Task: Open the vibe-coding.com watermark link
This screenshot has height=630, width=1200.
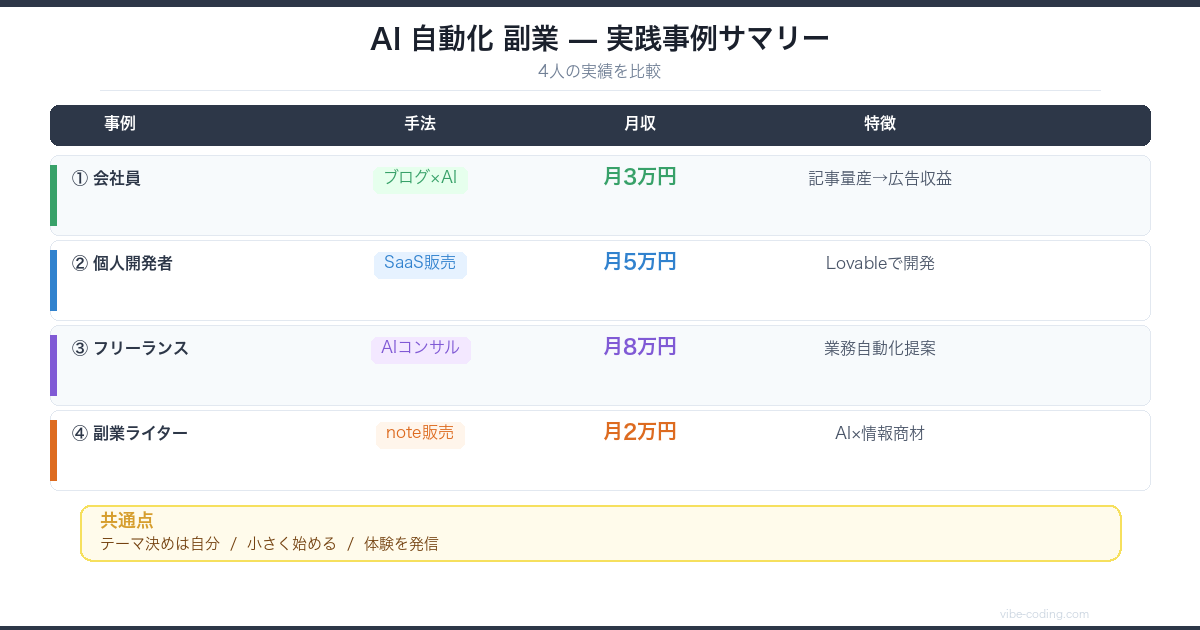Action: point(1044,614)
